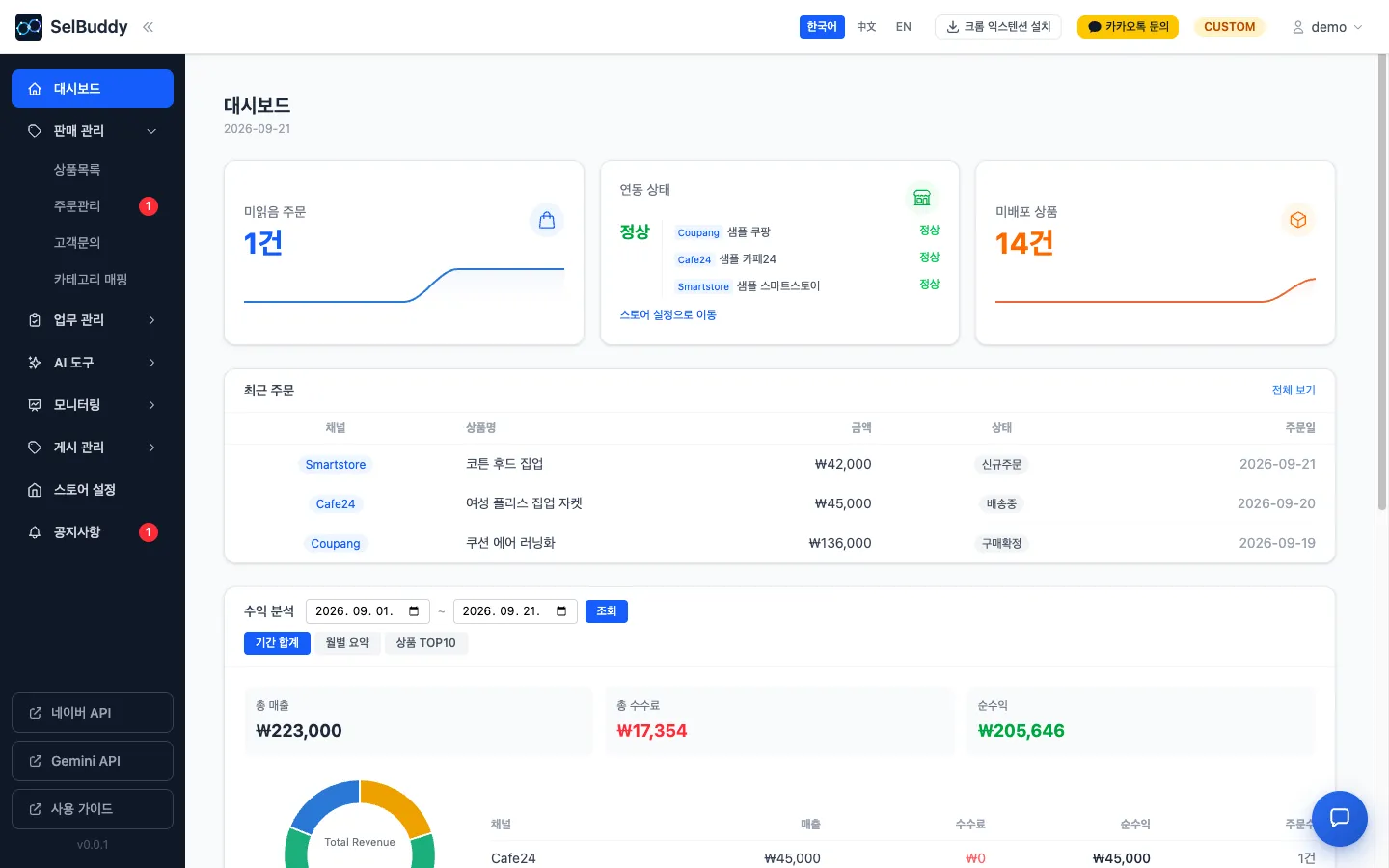Open calendar picker for end date 2026. 09. 21.
This screenshot has width=1389, height=868.
tap(561, 611)
